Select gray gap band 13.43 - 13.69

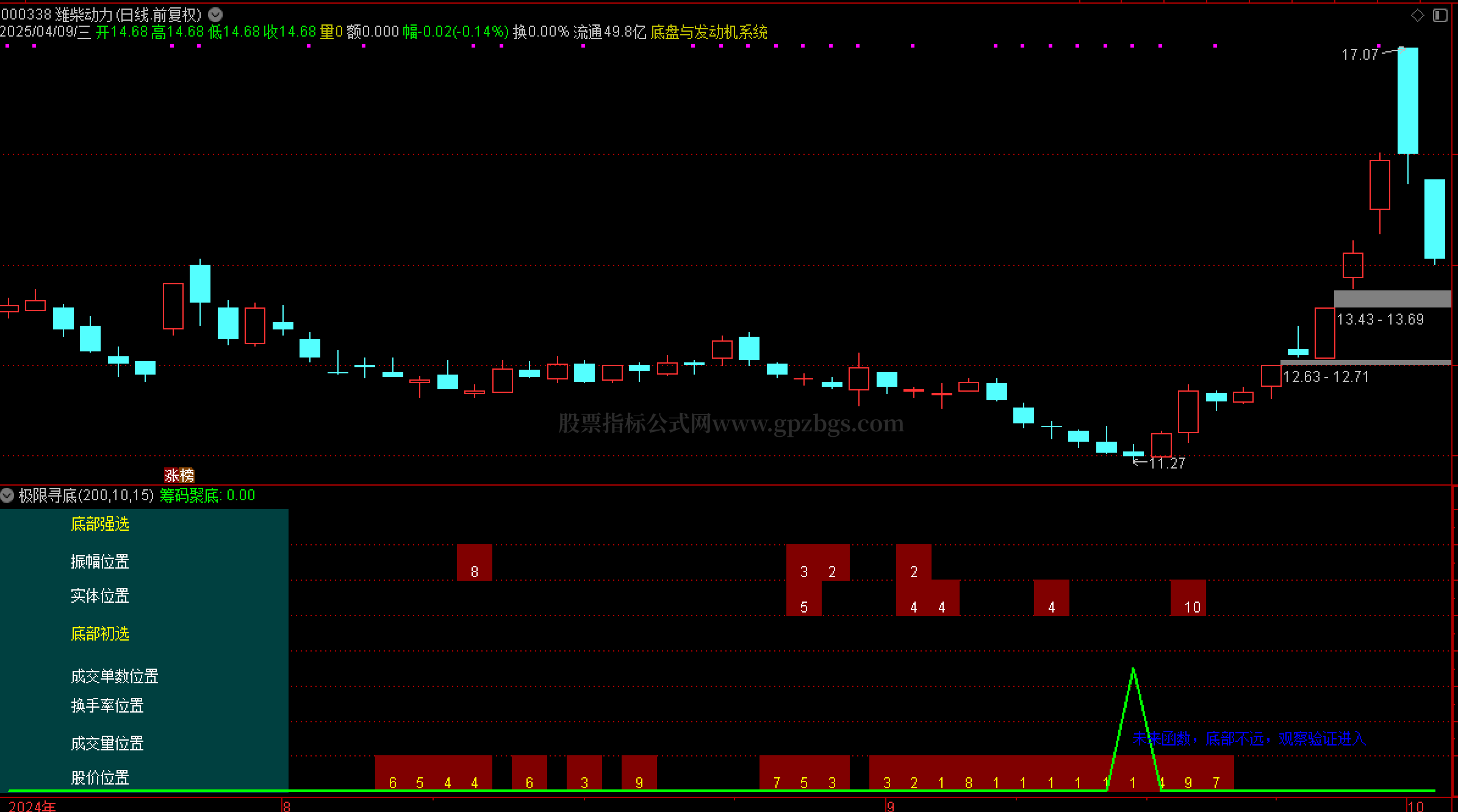tap(1392, 299)
